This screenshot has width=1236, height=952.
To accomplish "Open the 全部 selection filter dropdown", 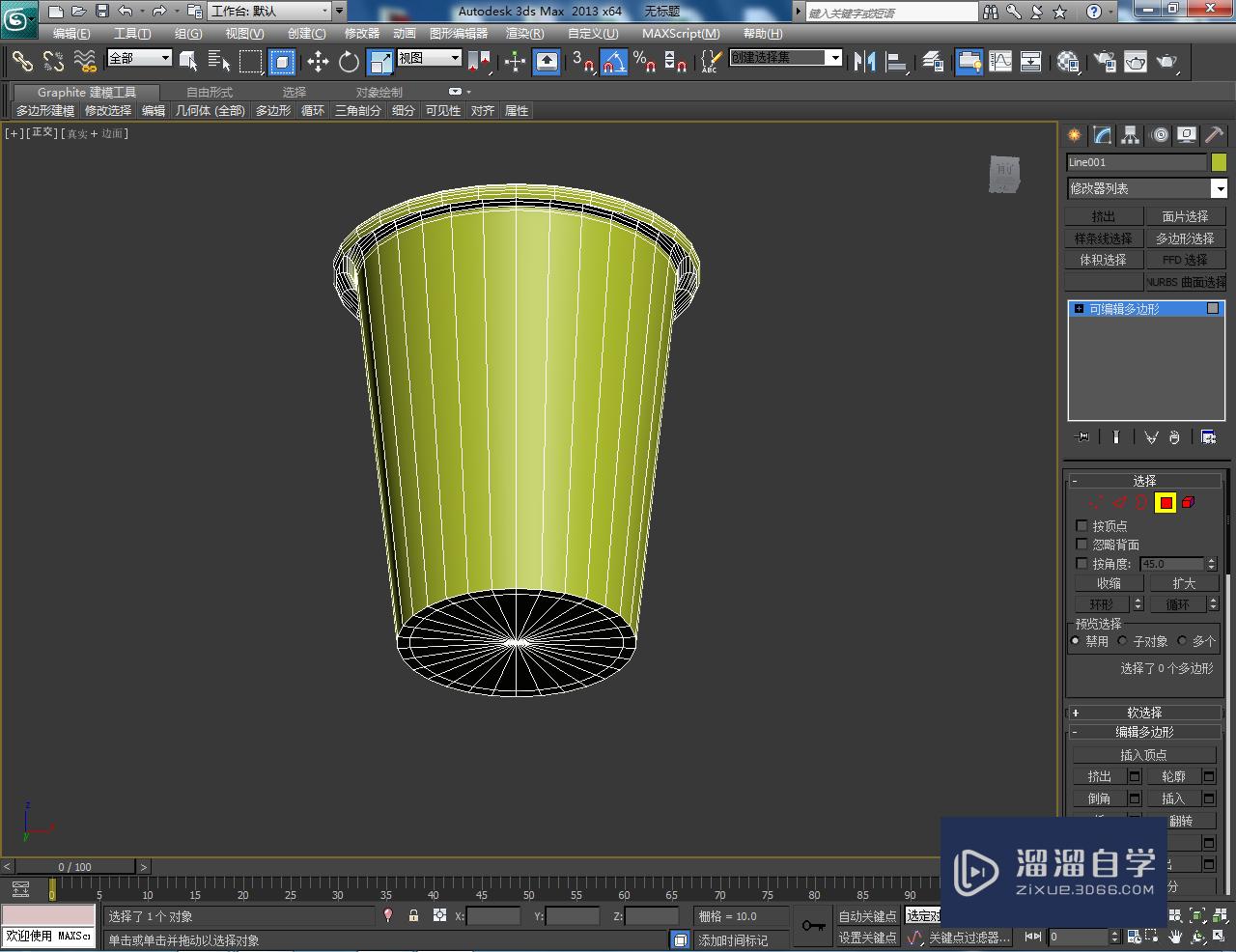I will coord(139,58).
